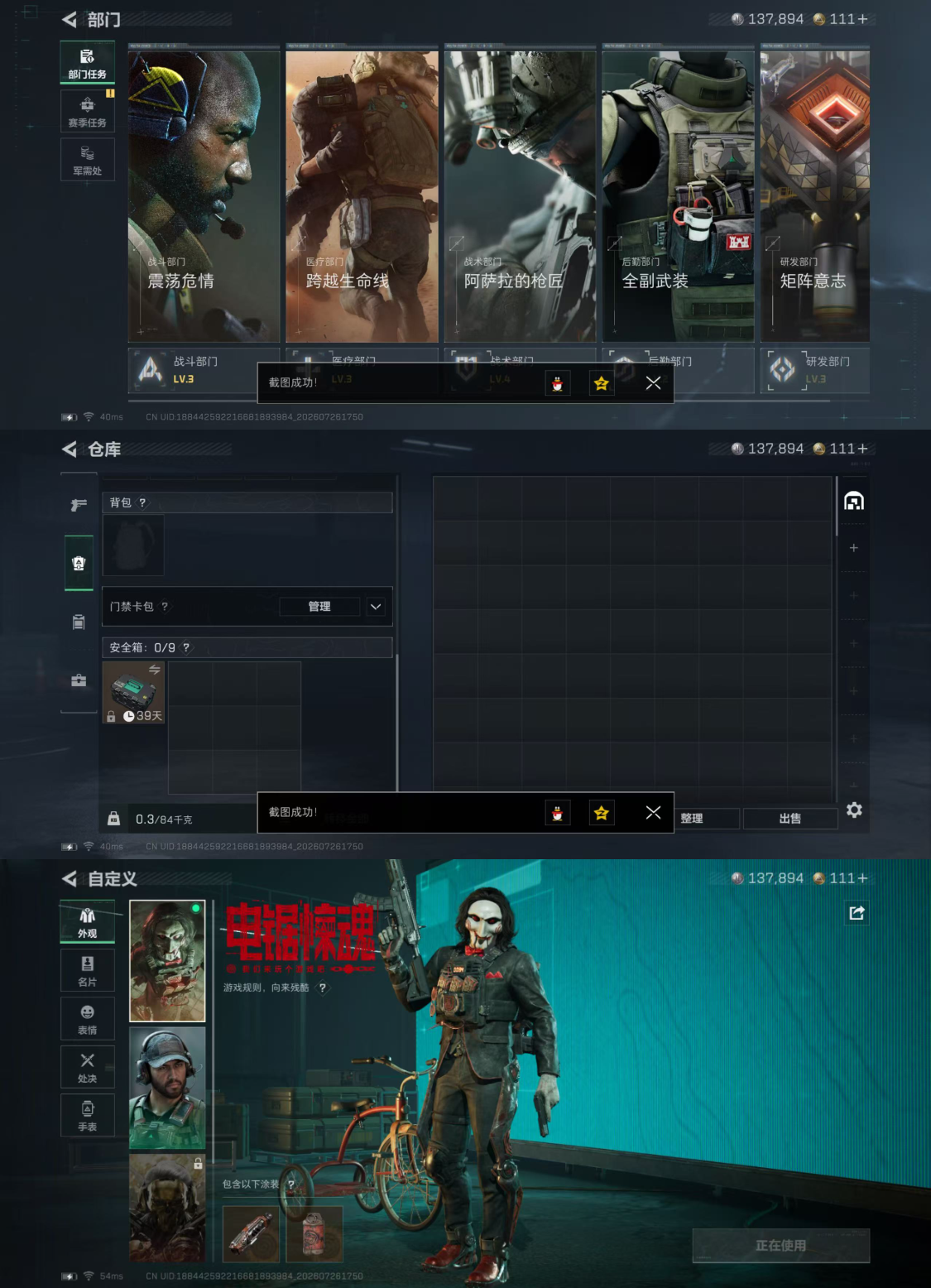
Task: Click the 0.3/84千克 weight lock icon
Action: 113,819
